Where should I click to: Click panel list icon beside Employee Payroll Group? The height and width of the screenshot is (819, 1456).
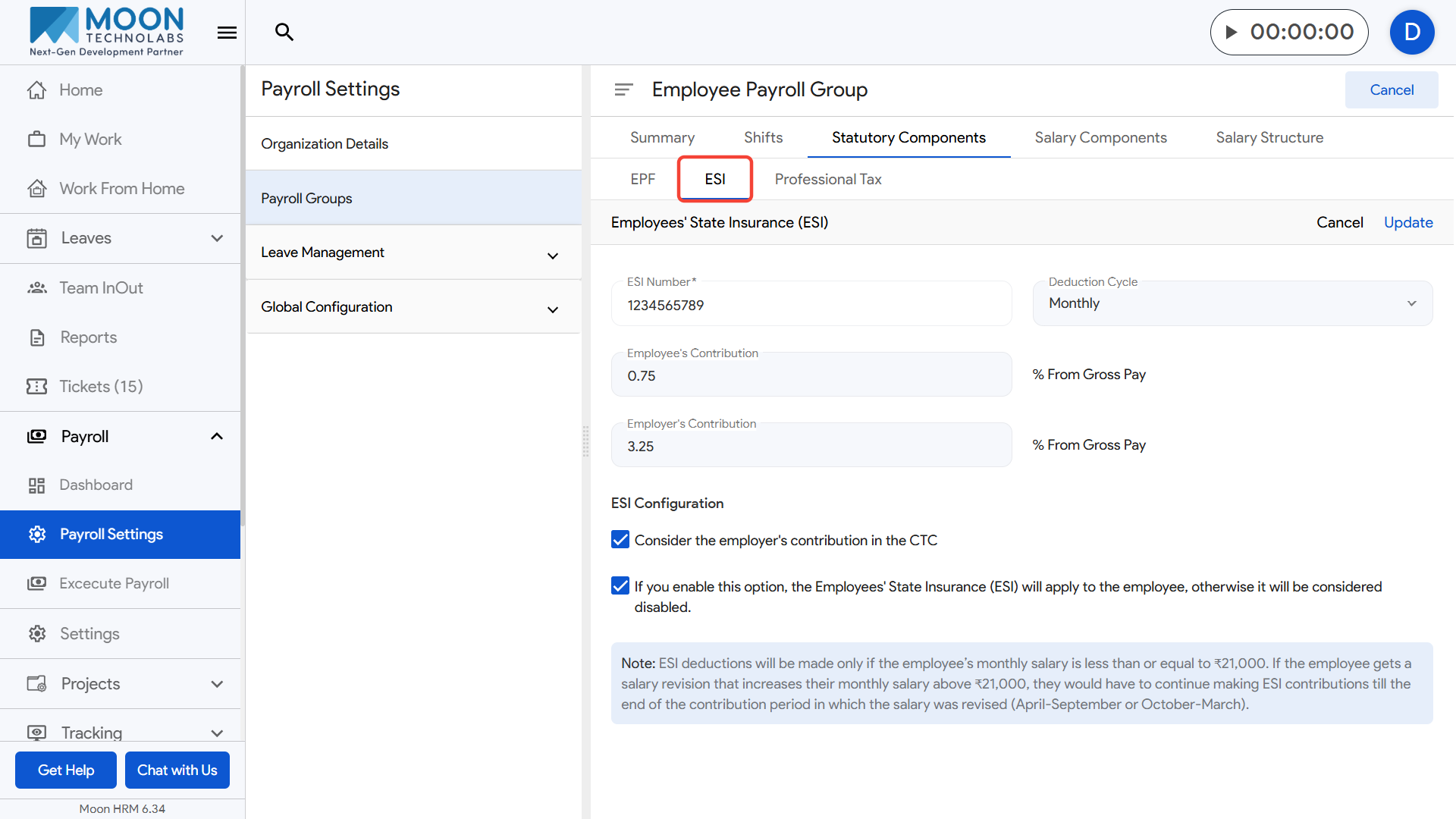(623, 89)
